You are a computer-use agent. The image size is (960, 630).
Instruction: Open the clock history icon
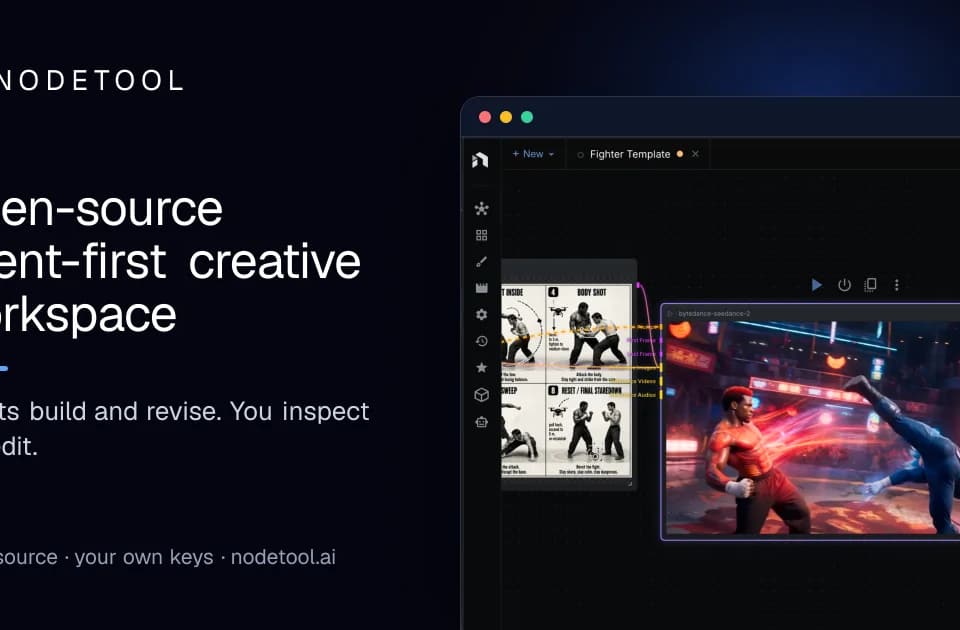click(481, 341)
